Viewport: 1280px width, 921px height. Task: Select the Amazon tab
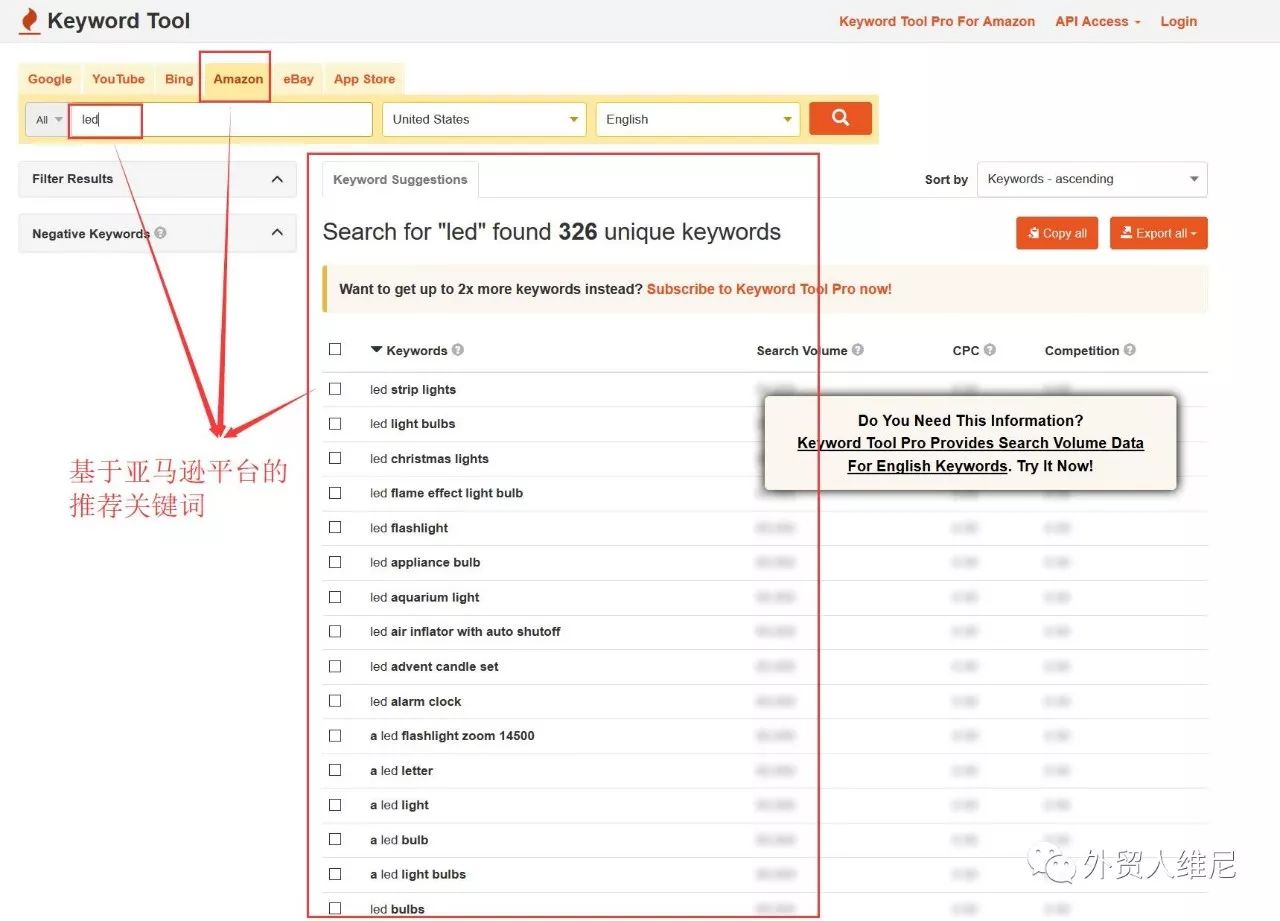click(x=238, y=79)
